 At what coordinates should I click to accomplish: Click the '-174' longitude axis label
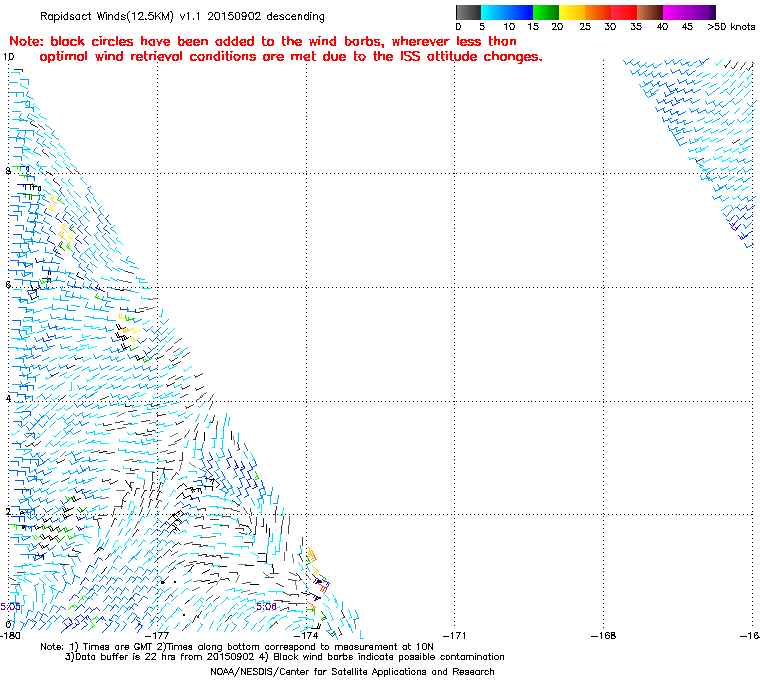(x=306, y=635)
